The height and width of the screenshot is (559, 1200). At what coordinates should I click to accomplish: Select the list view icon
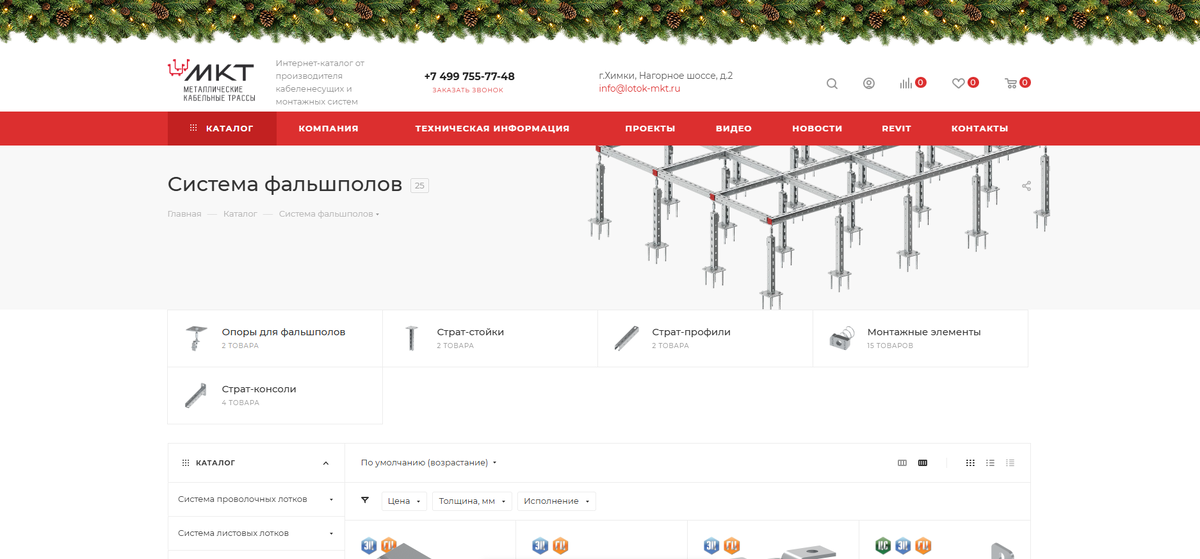coord(990,463)
